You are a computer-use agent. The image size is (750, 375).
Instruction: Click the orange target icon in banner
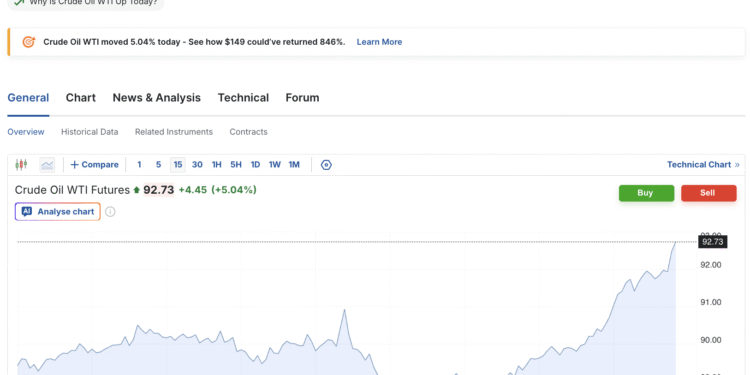[29, 42]
